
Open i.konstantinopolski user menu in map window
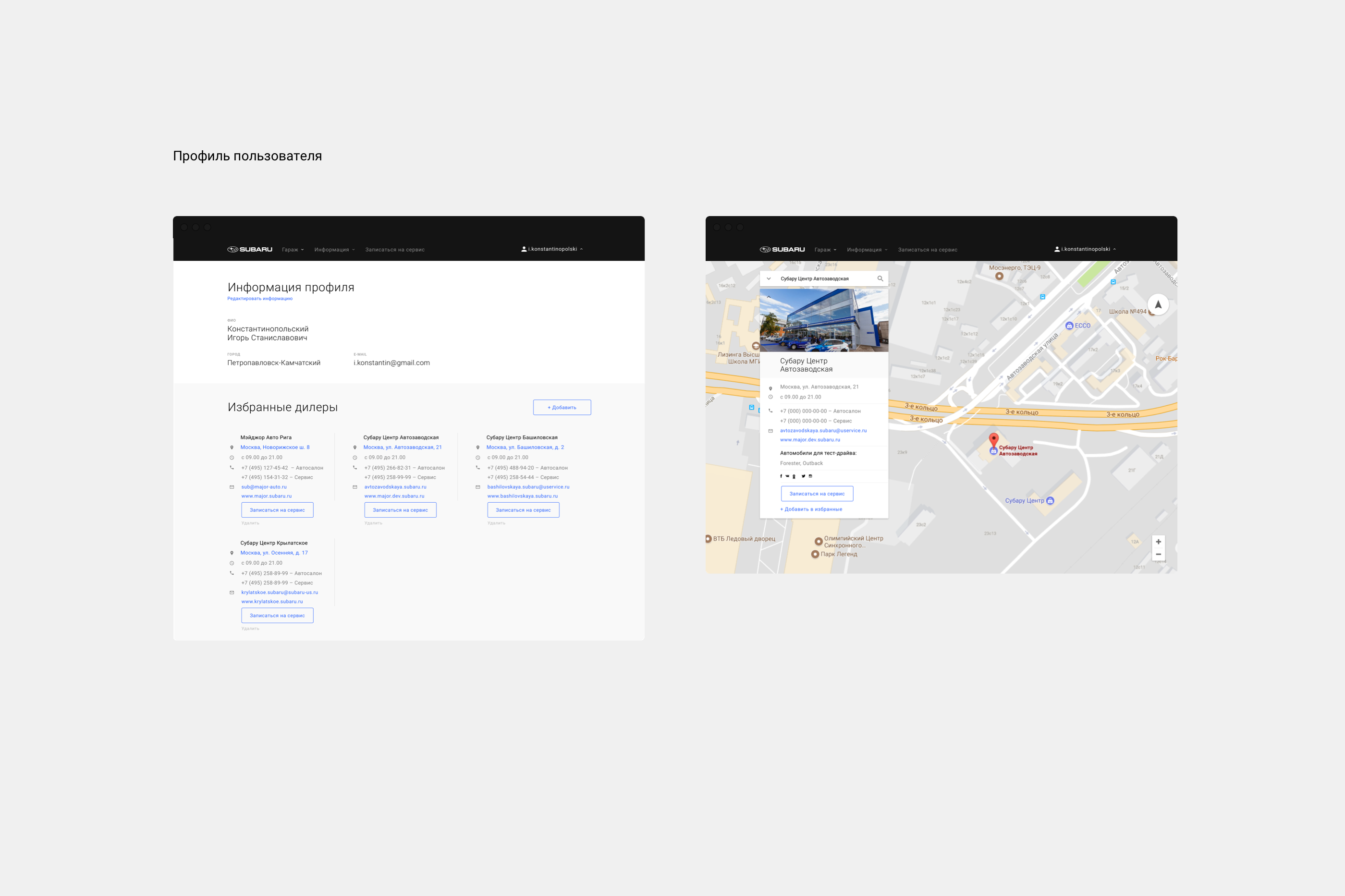click(x=1085, y=249)
